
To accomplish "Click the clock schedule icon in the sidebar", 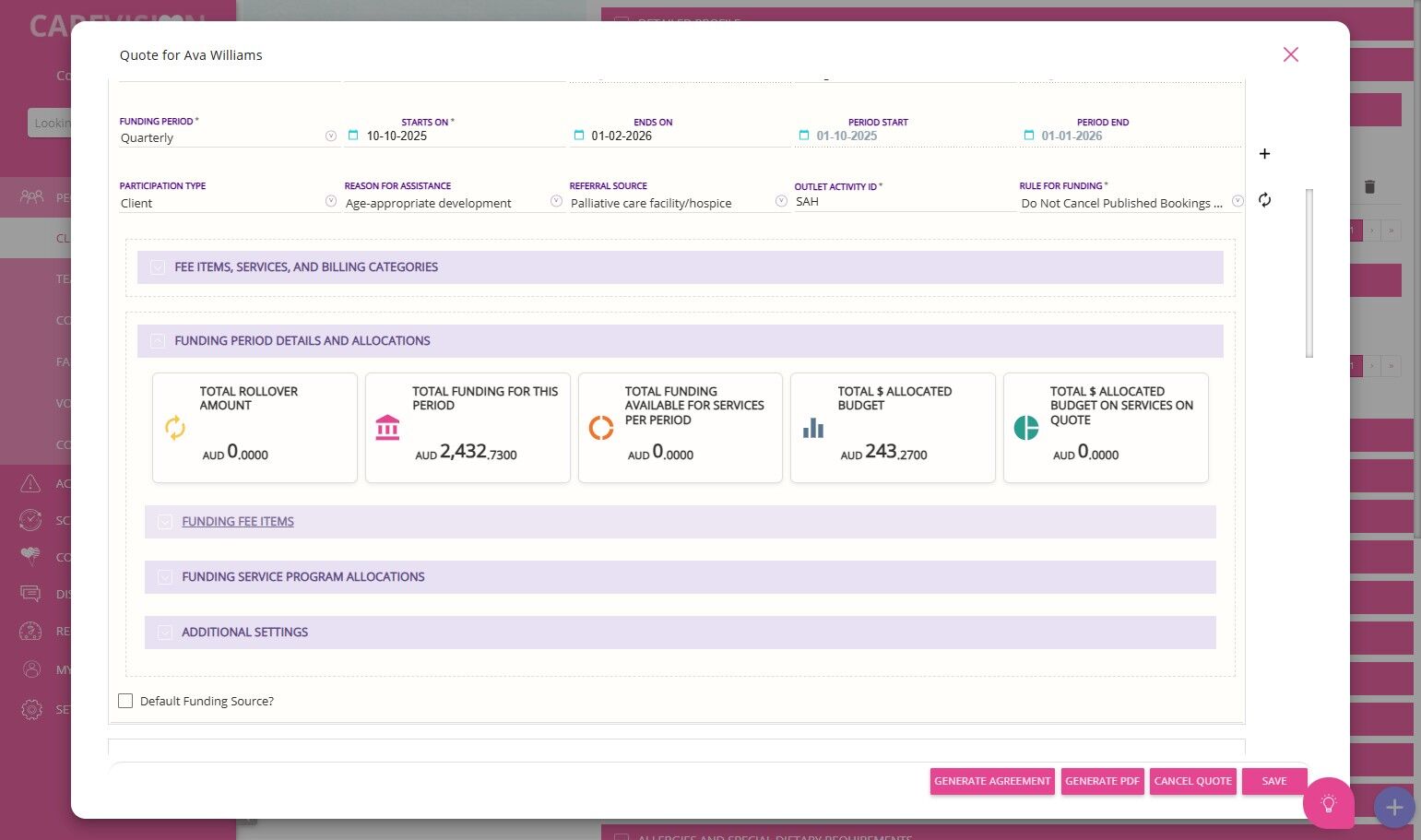I will pos(30,520).
